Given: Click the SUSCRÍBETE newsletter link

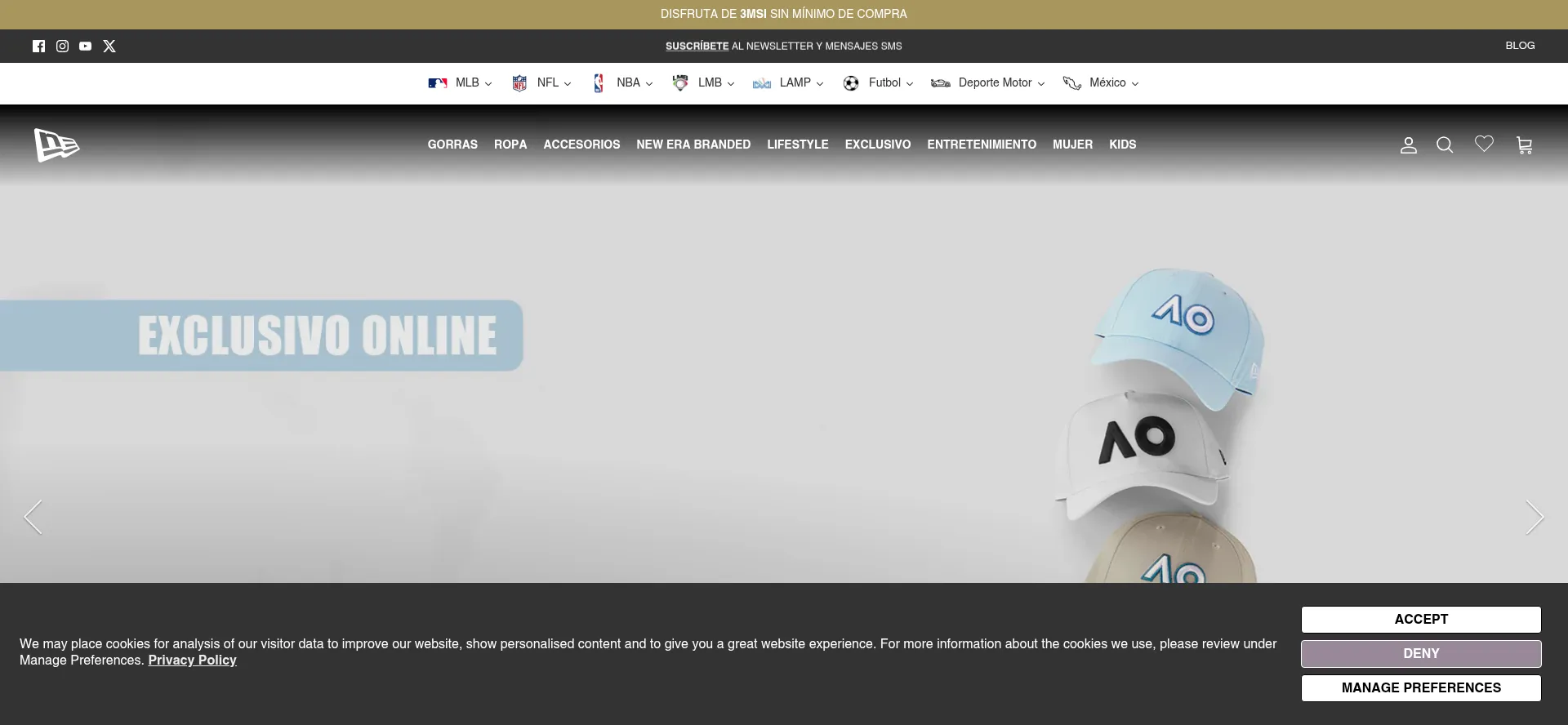Looking at the screenshot, I should point(697,47).
